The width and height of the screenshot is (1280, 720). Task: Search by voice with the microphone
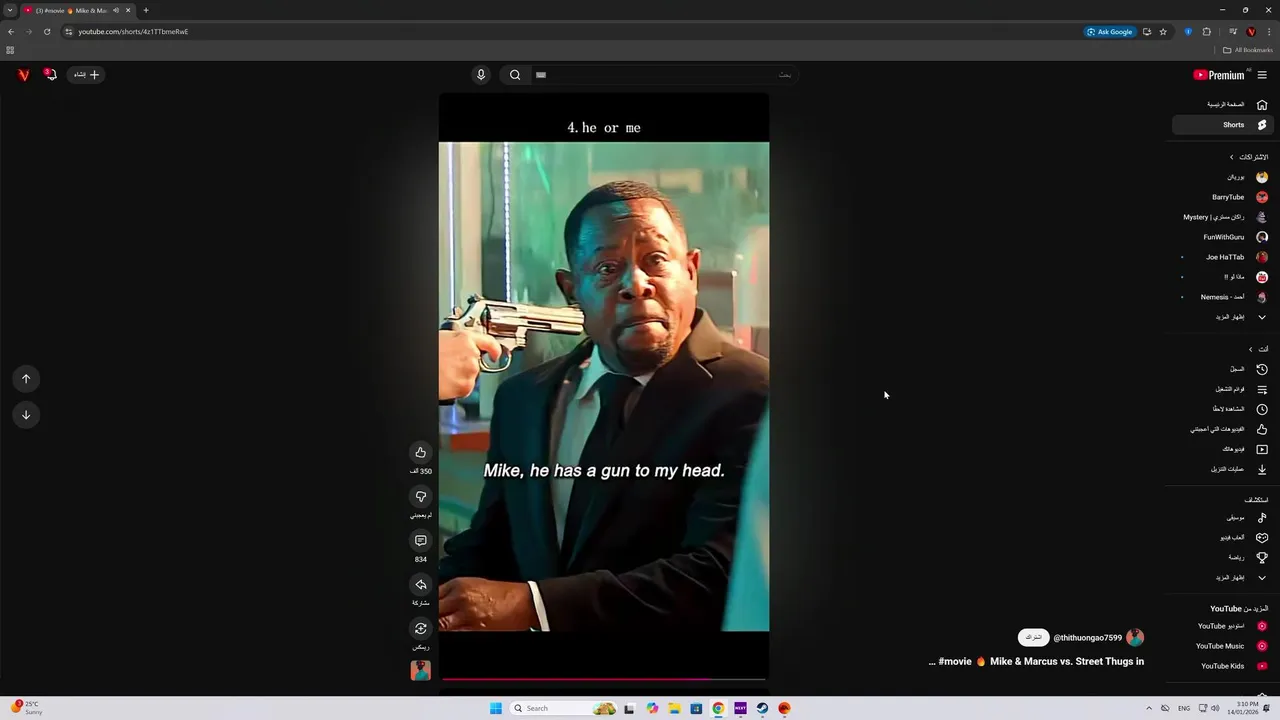pyautogui.click(x=481, y=74)
